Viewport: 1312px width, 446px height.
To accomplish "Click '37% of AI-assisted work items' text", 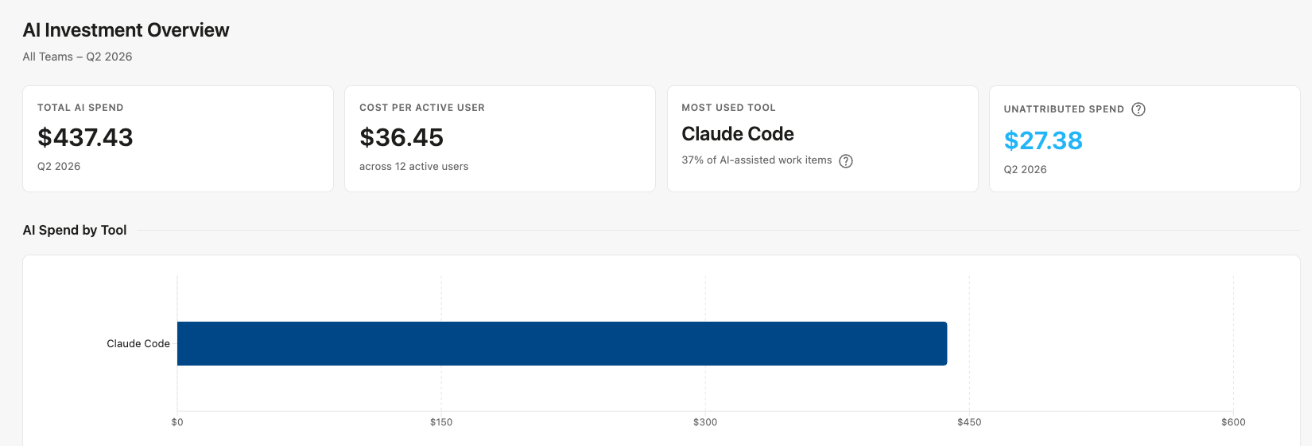I will pos(756,160).
